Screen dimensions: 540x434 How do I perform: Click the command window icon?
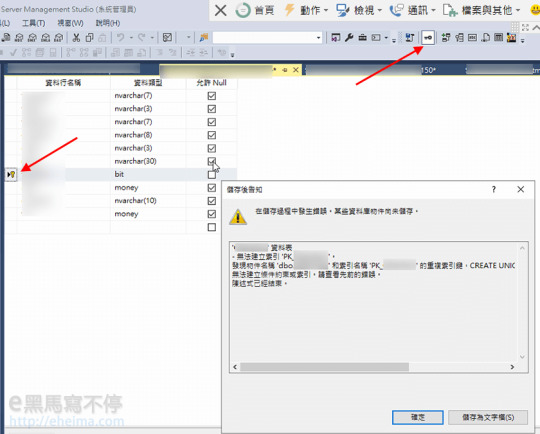pyautogui.click(x=376, y=38)
